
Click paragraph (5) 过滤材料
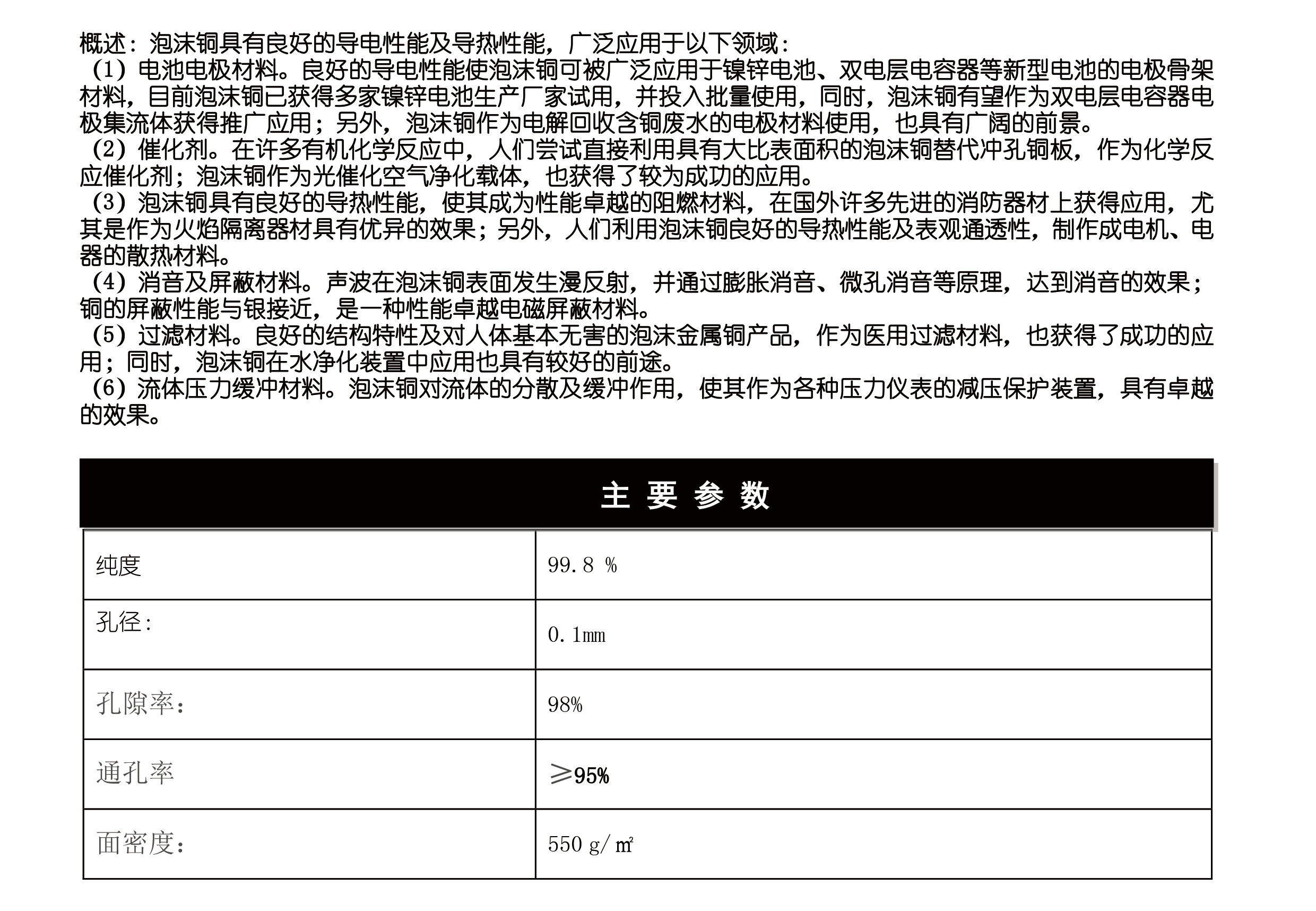[x=646, y=348]
